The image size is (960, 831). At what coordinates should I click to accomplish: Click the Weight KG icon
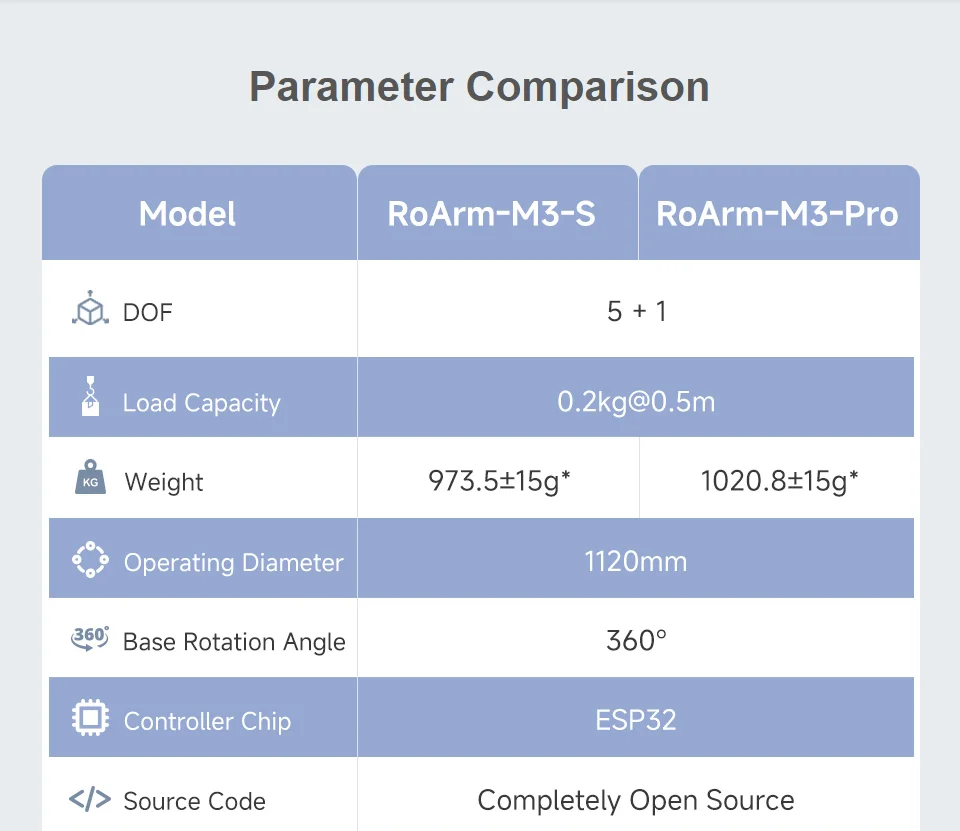tap(90, 476)
